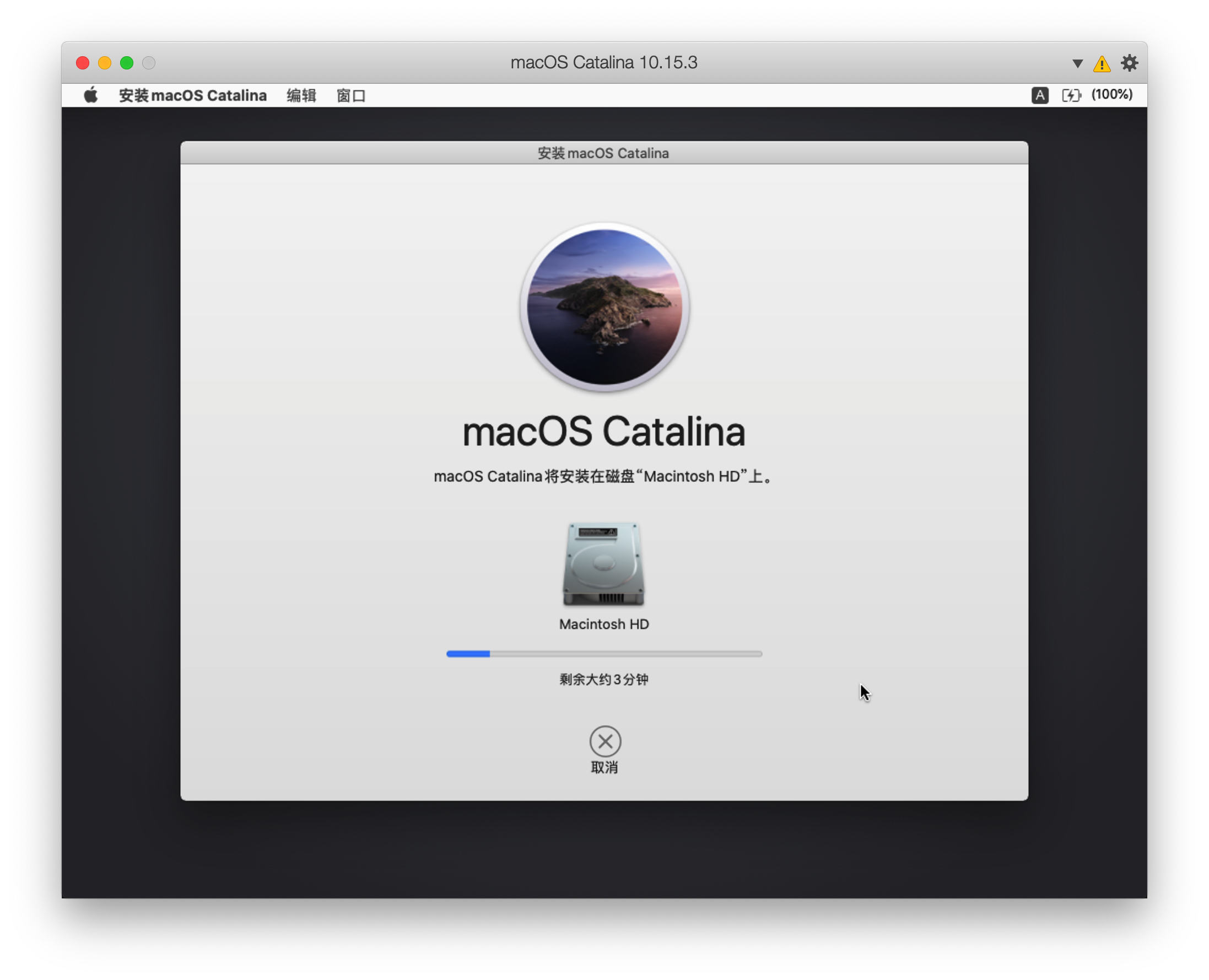
Task: Click the 剩余大约3分钟 remaining time text
Action: pyautogui.click(x=604, y=679)
